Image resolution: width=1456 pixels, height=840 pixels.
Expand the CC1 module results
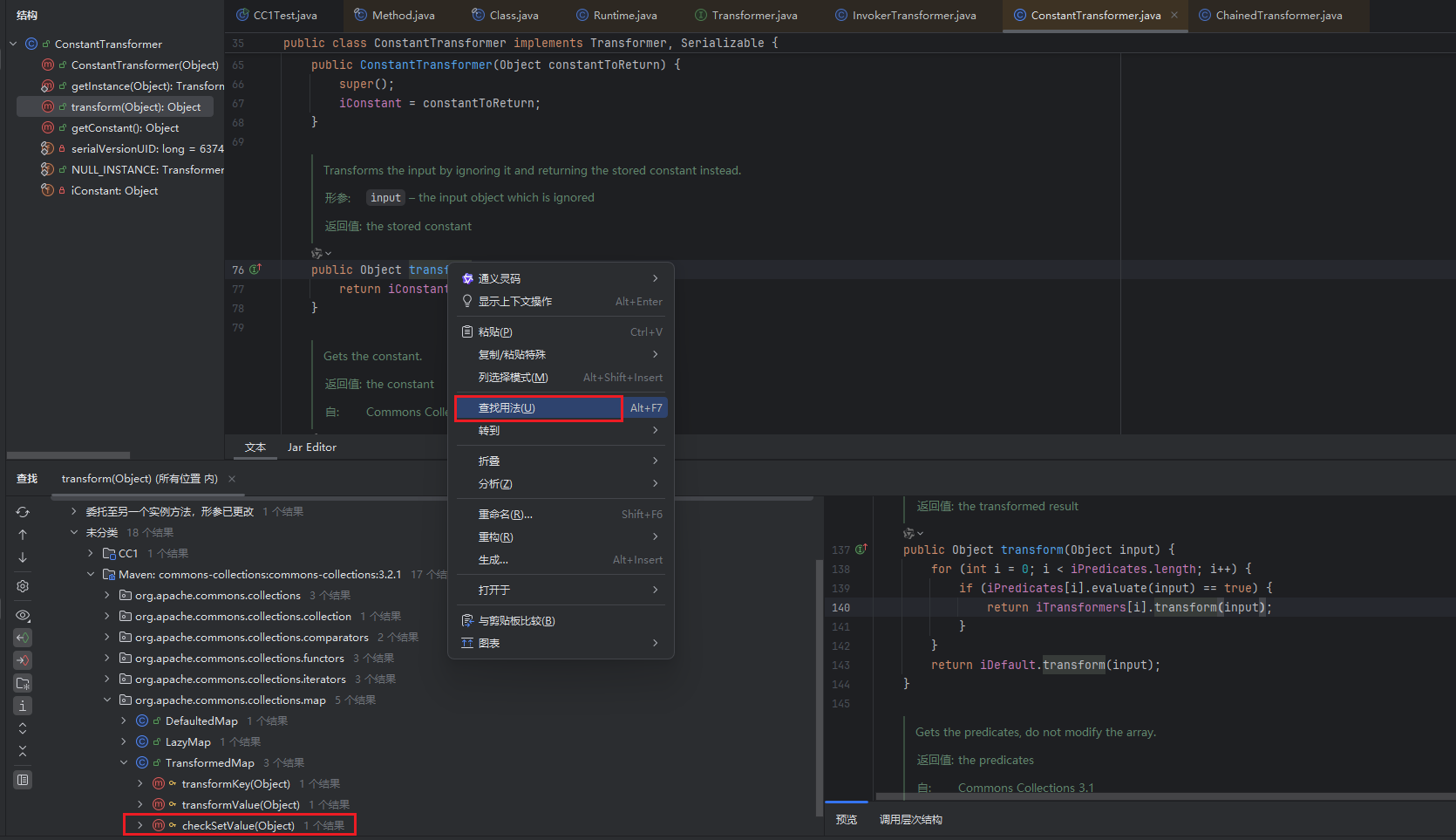pos(91,553)
